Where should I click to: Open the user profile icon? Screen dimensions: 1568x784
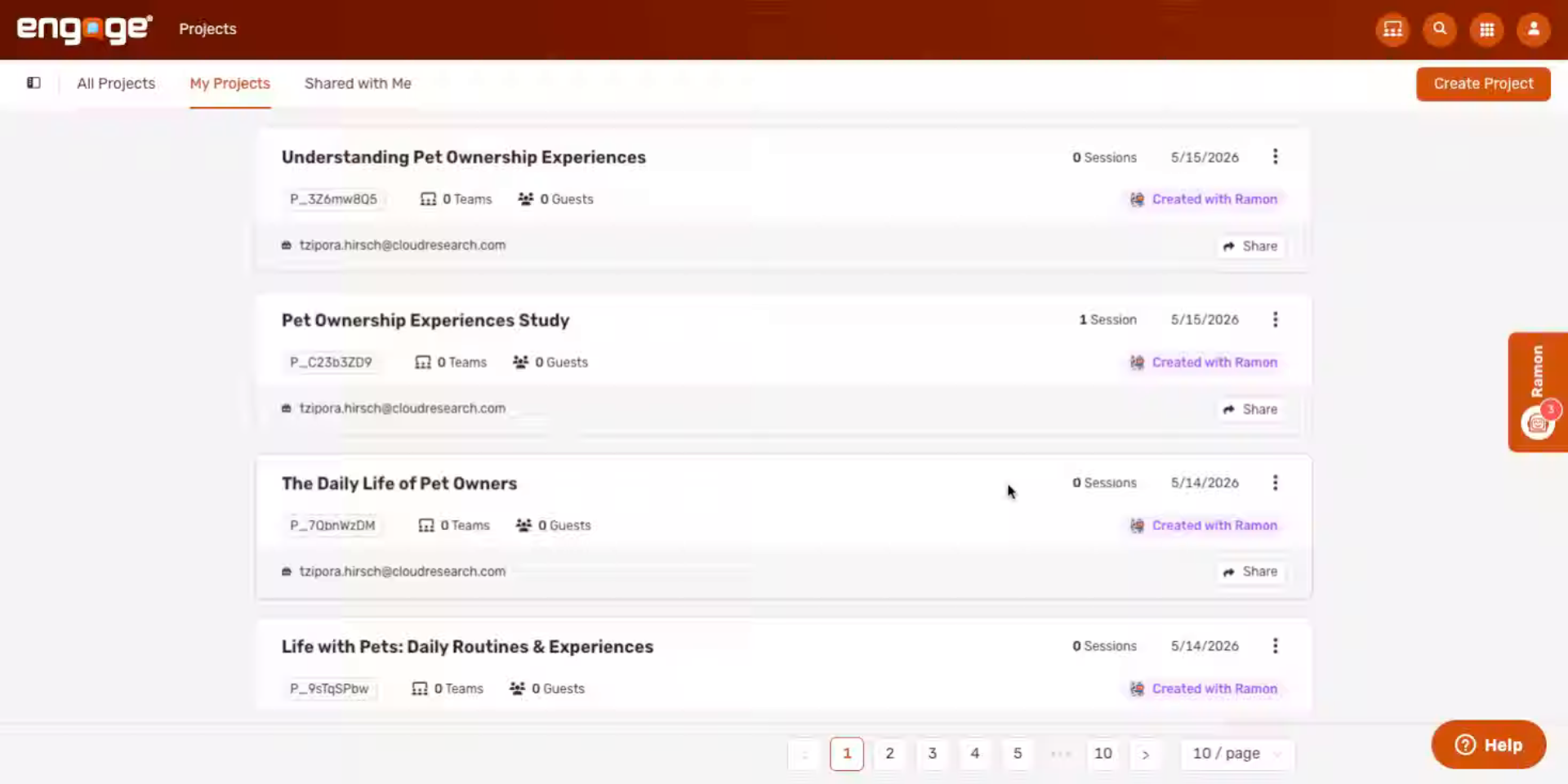click(x=1534, y=29)
